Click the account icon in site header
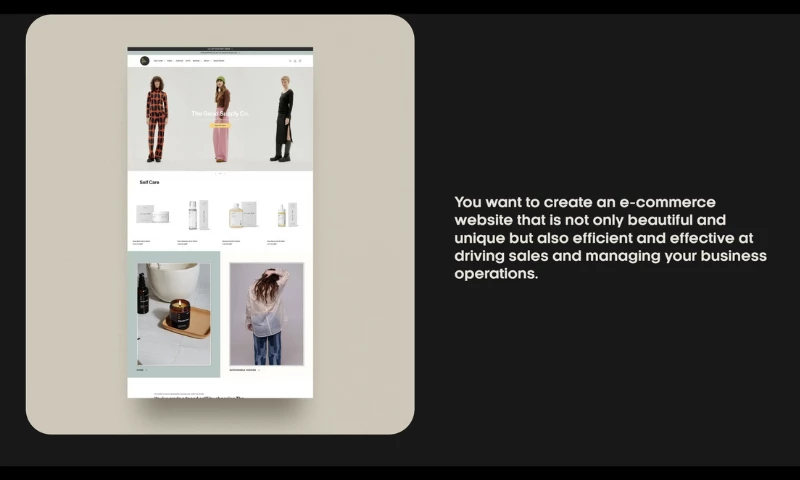This screenshot has height=480, width=800. (294, 61)
